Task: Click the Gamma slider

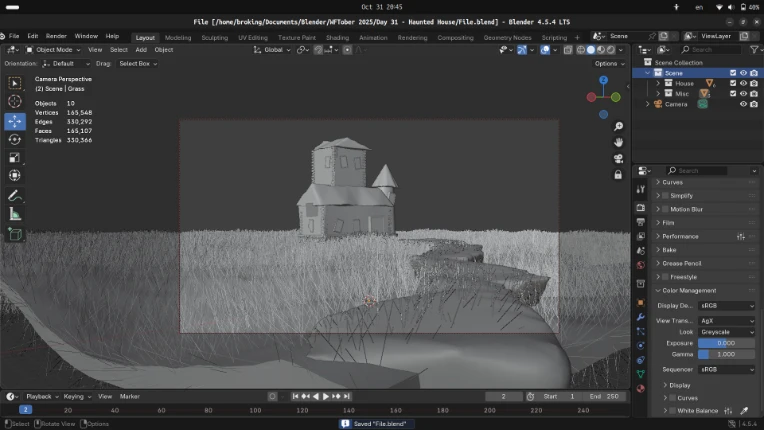Action: coord(726,355)
